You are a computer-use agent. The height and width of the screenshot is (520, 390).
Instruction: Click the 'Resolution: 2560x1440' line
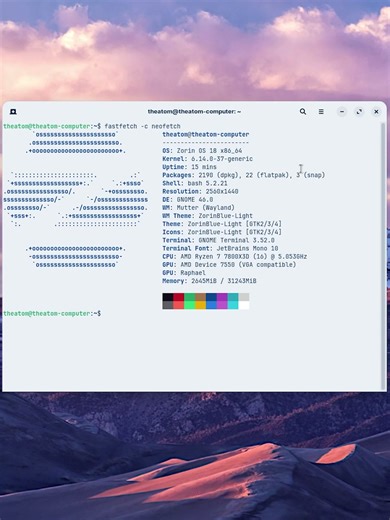pyautogui.click(x=200, y=191)
